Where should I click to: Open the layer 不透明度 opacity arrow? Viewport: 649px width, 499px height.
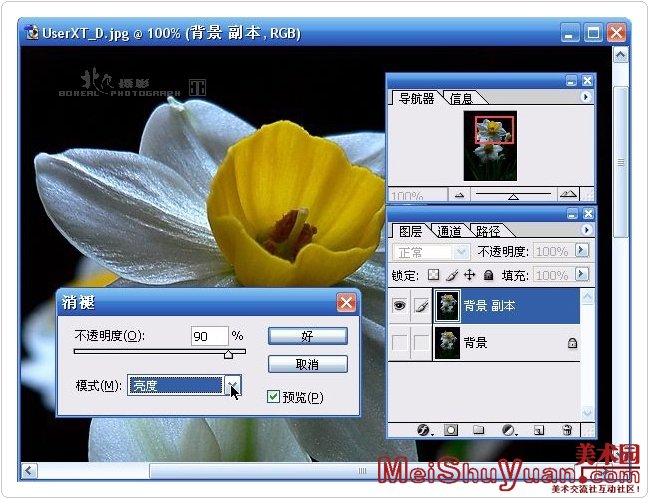point(582,250)
